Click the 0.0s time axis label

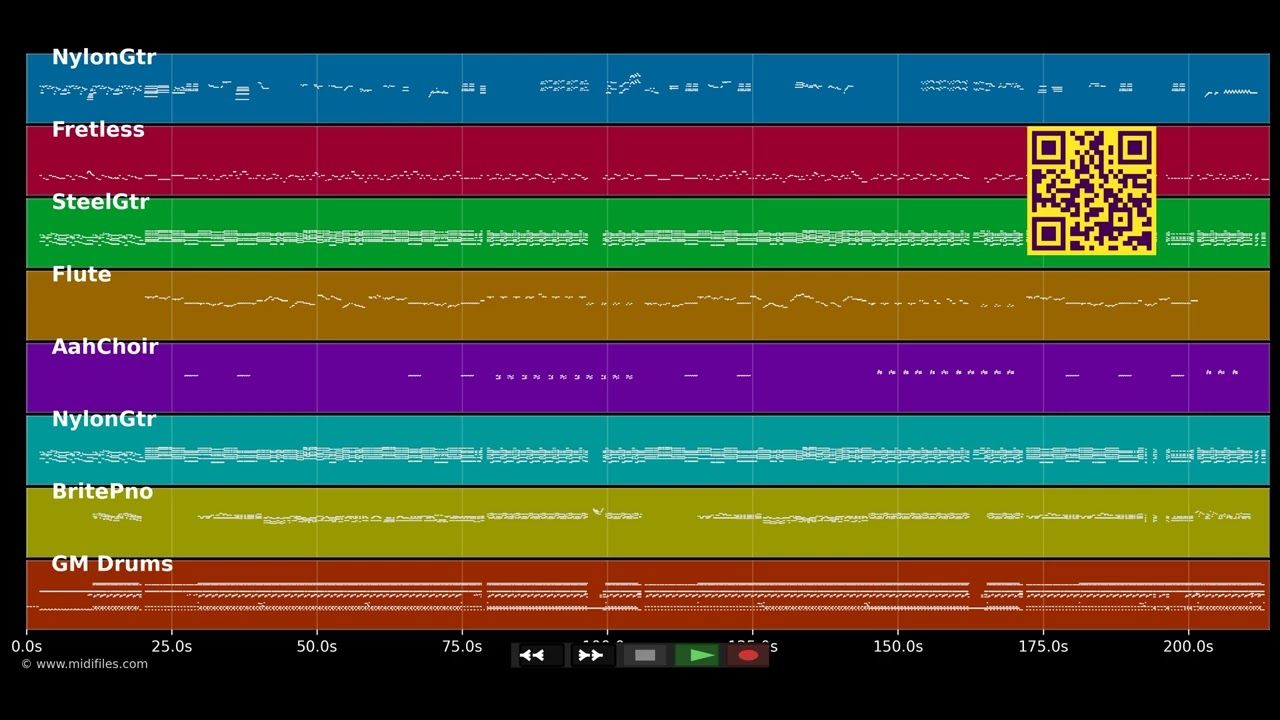(x=26, y=647)
